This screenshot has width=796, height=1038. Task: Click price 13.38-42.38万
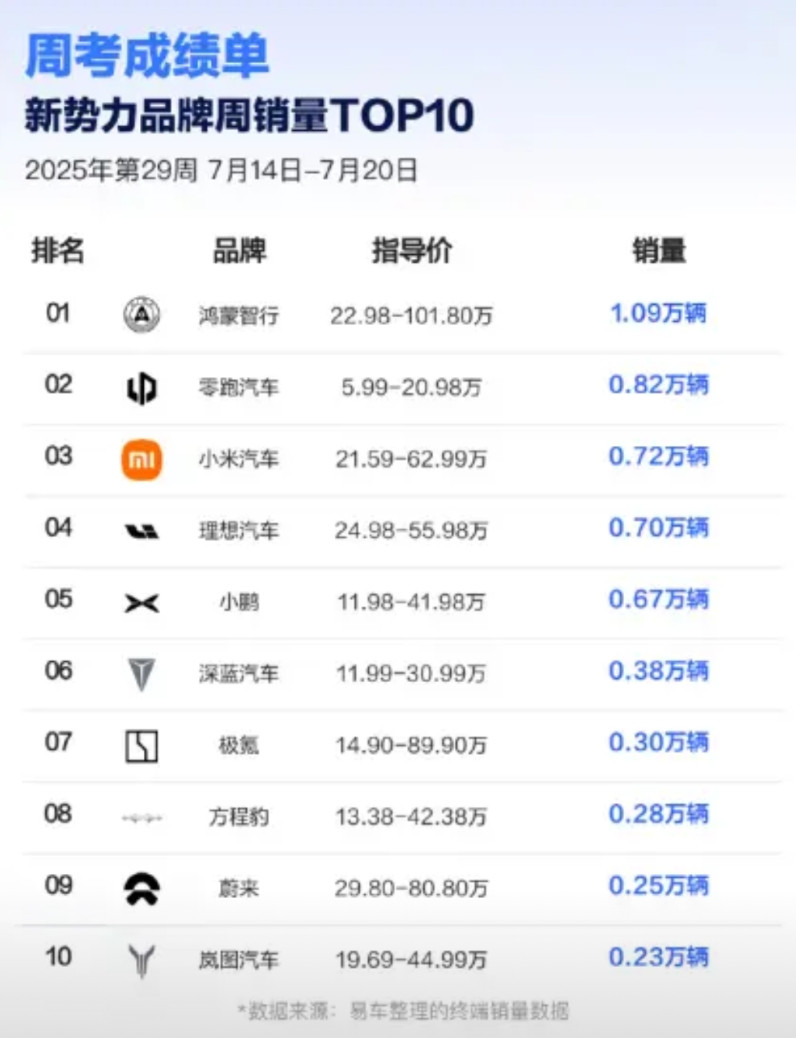(412, 817)
